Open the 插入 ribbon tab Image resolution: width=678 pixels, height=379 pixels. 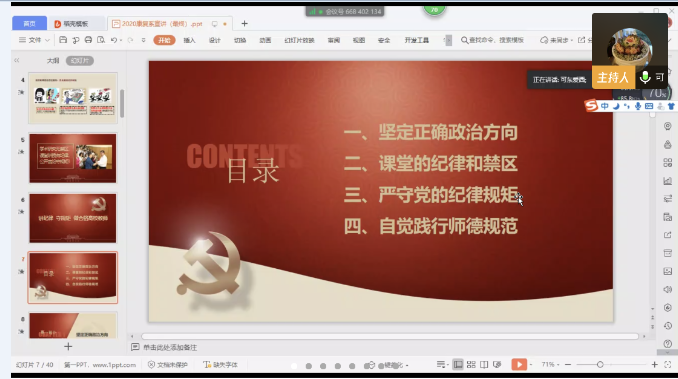coord(189,40)
